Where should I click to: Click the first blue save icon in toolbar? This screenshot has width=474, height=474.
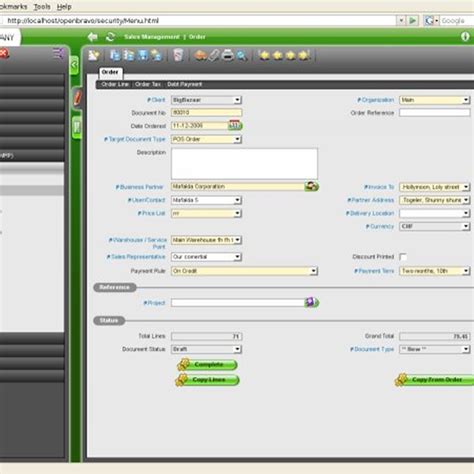[115, 55]
